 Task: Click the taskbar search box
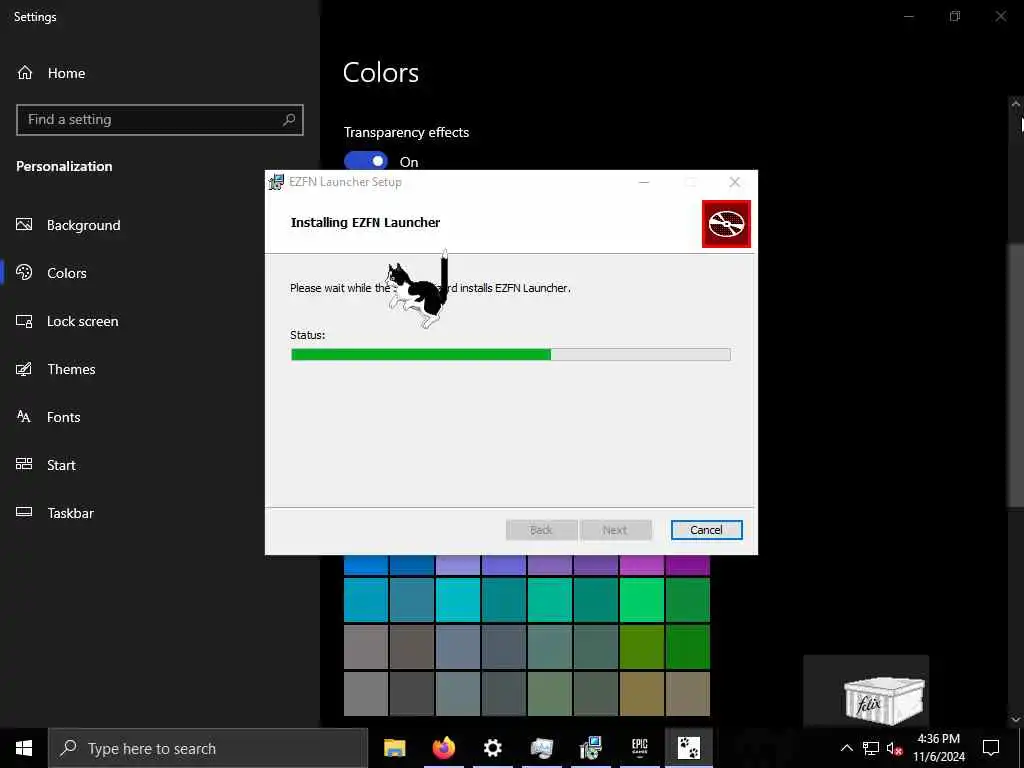click(208, 748)
